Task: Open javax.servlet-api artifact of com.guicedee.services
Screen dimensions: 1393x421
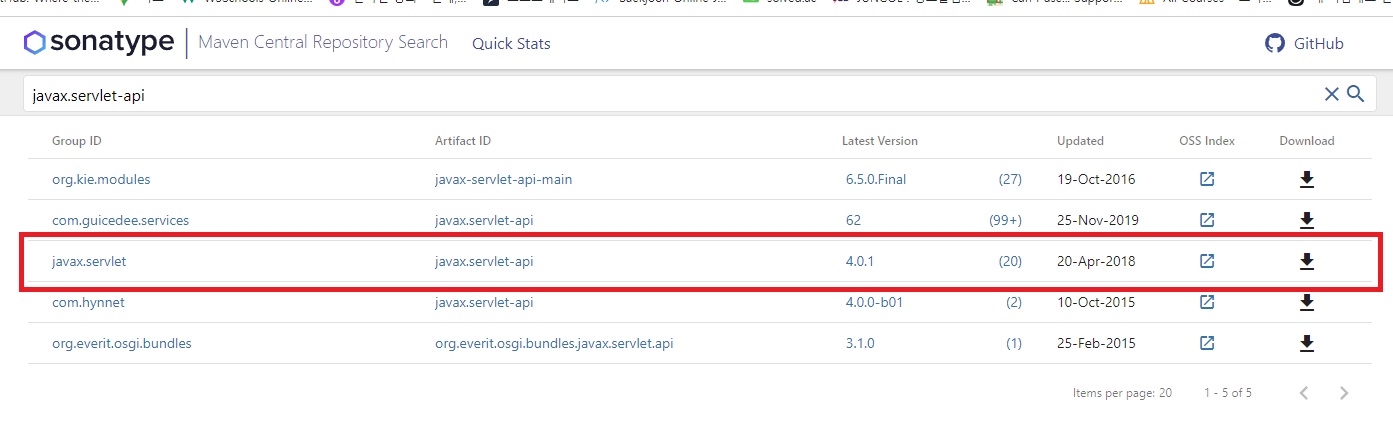Action: [x=484, y=220]
